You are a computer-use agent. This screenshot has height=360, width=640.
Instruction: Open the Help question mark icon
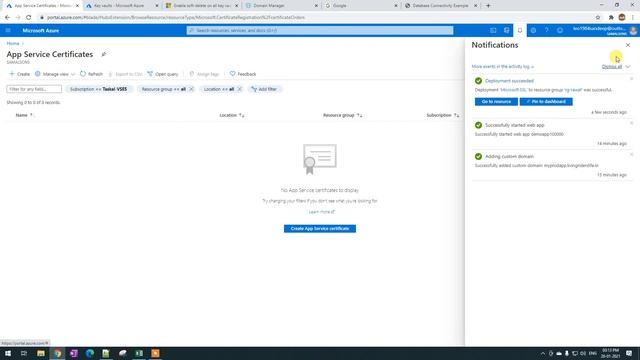point(547,30)
